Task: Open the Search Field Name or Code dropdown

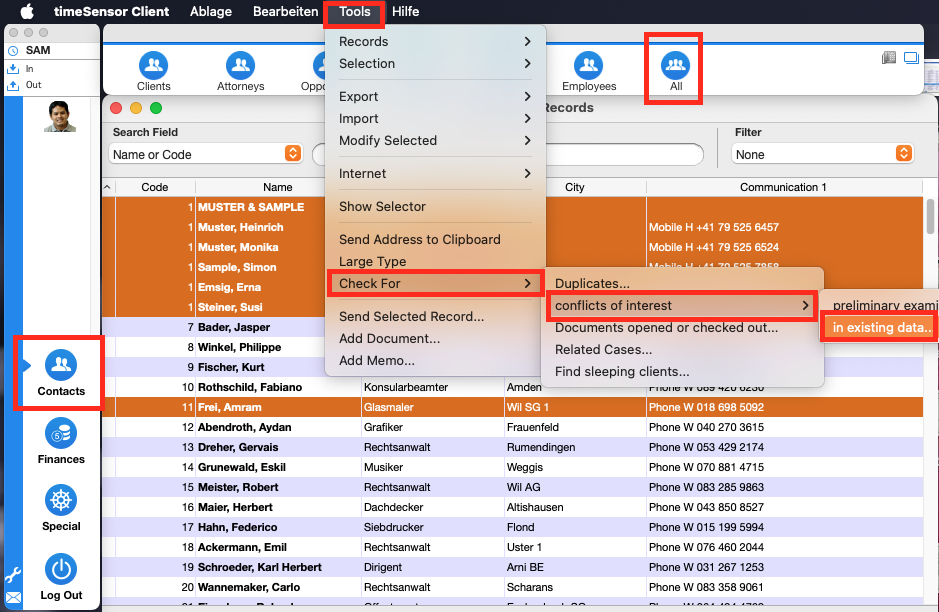Action: (206, 154)
